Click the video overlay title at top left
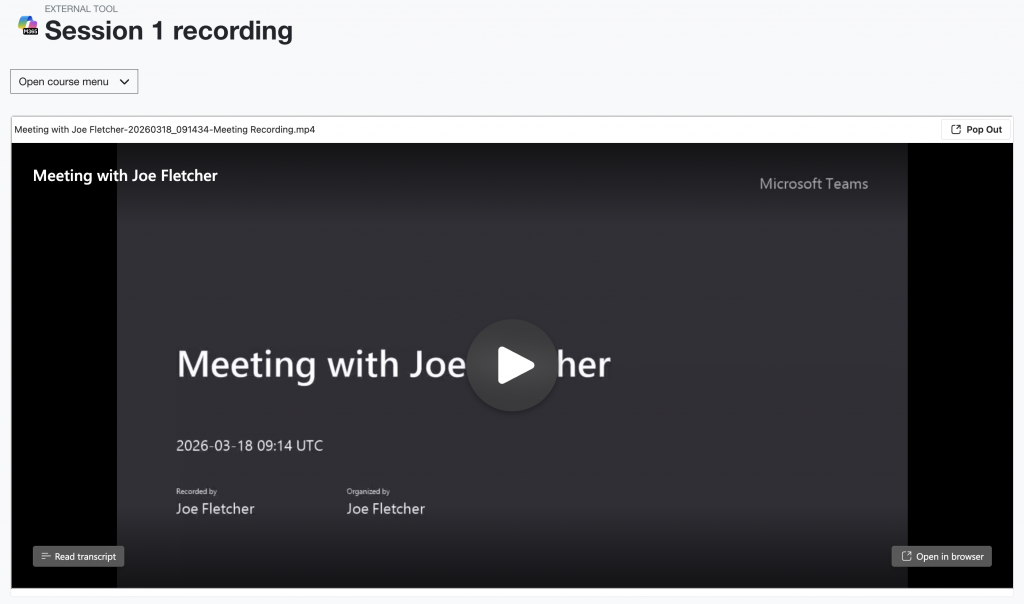 pyautogui.click(x=125, y=176)
